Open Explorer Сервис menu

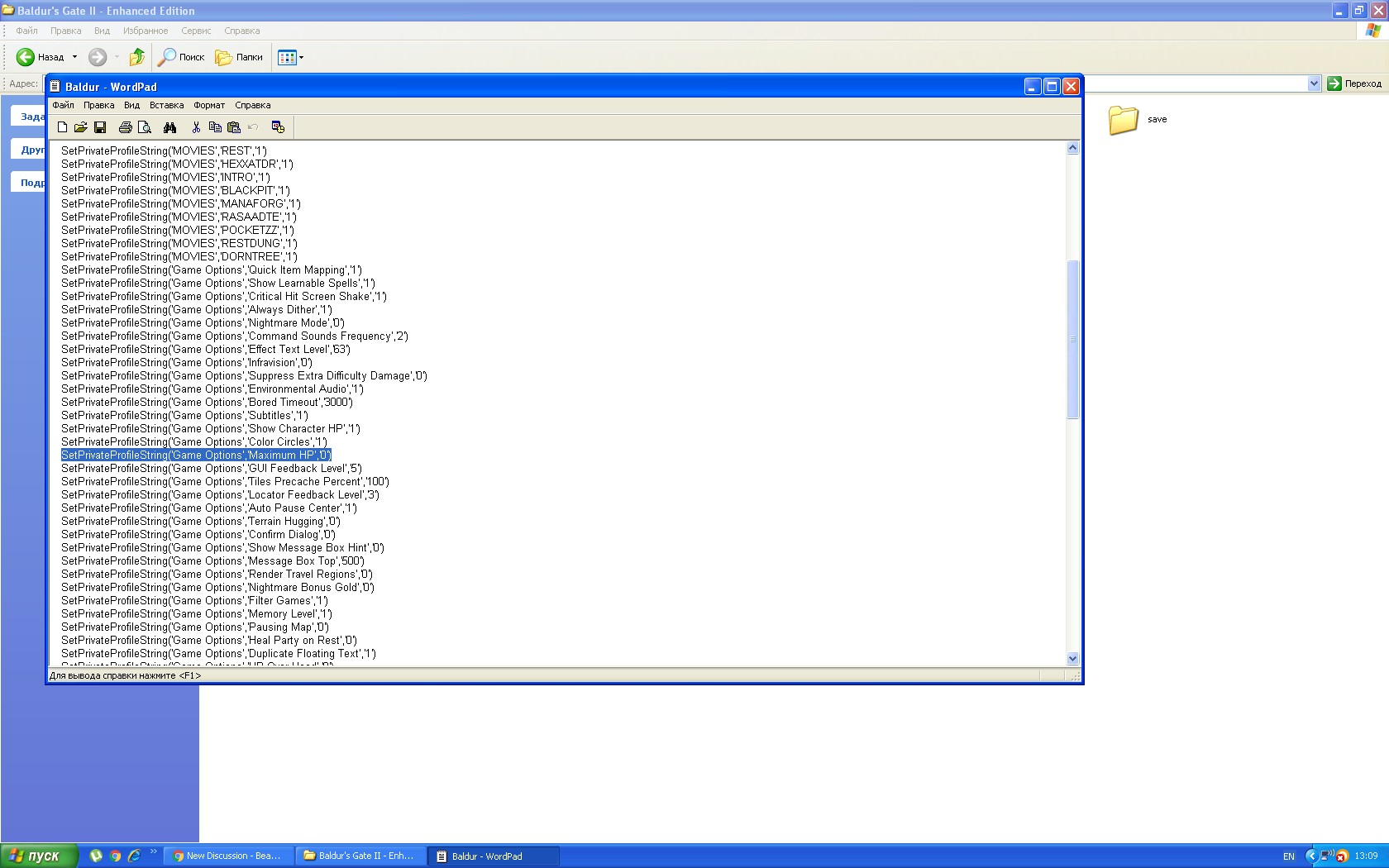click(x=196, y=31)
